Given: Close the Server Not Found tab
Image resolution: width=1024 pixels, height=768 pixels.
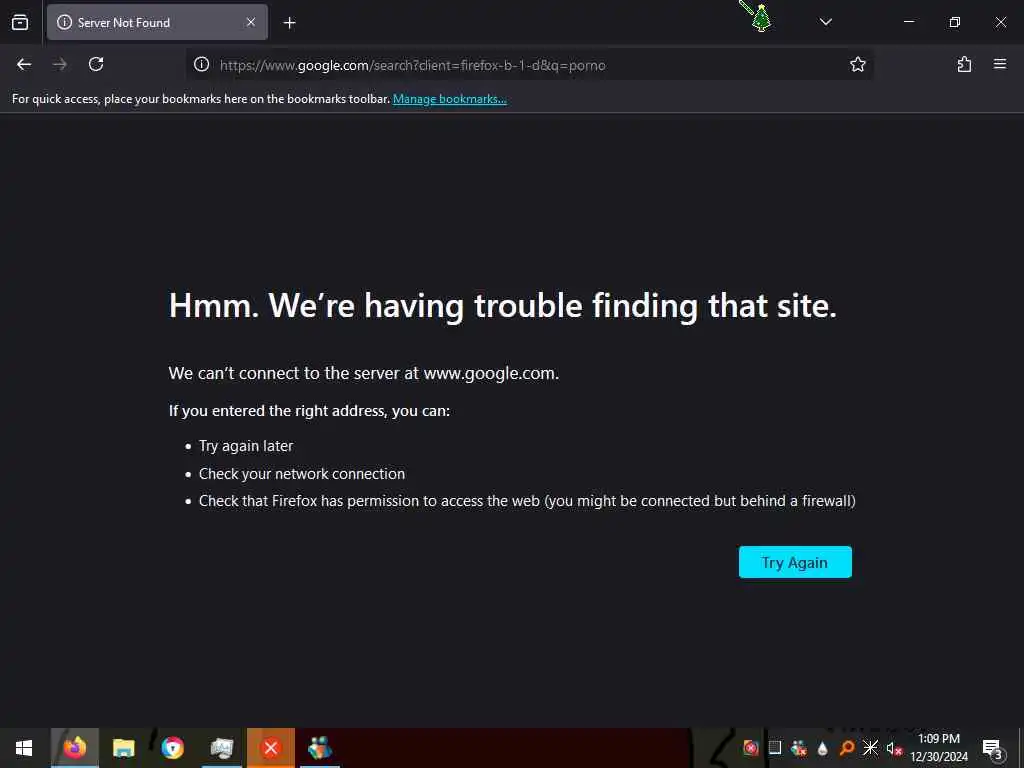Looking at the screenshot, I should 251,22.
